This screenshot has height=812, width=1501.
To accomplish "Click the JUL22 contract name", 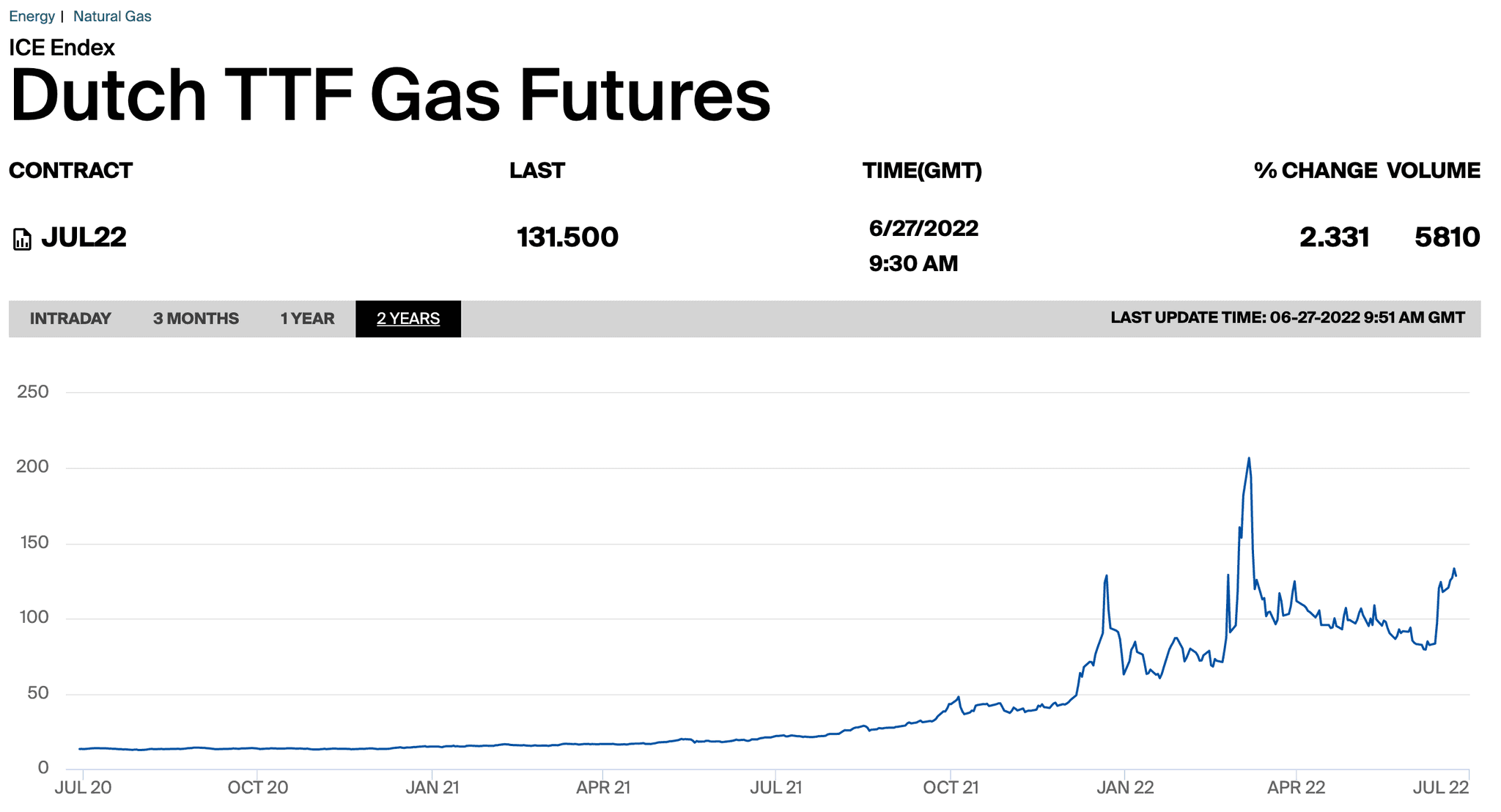I will [x=84, y=237].
